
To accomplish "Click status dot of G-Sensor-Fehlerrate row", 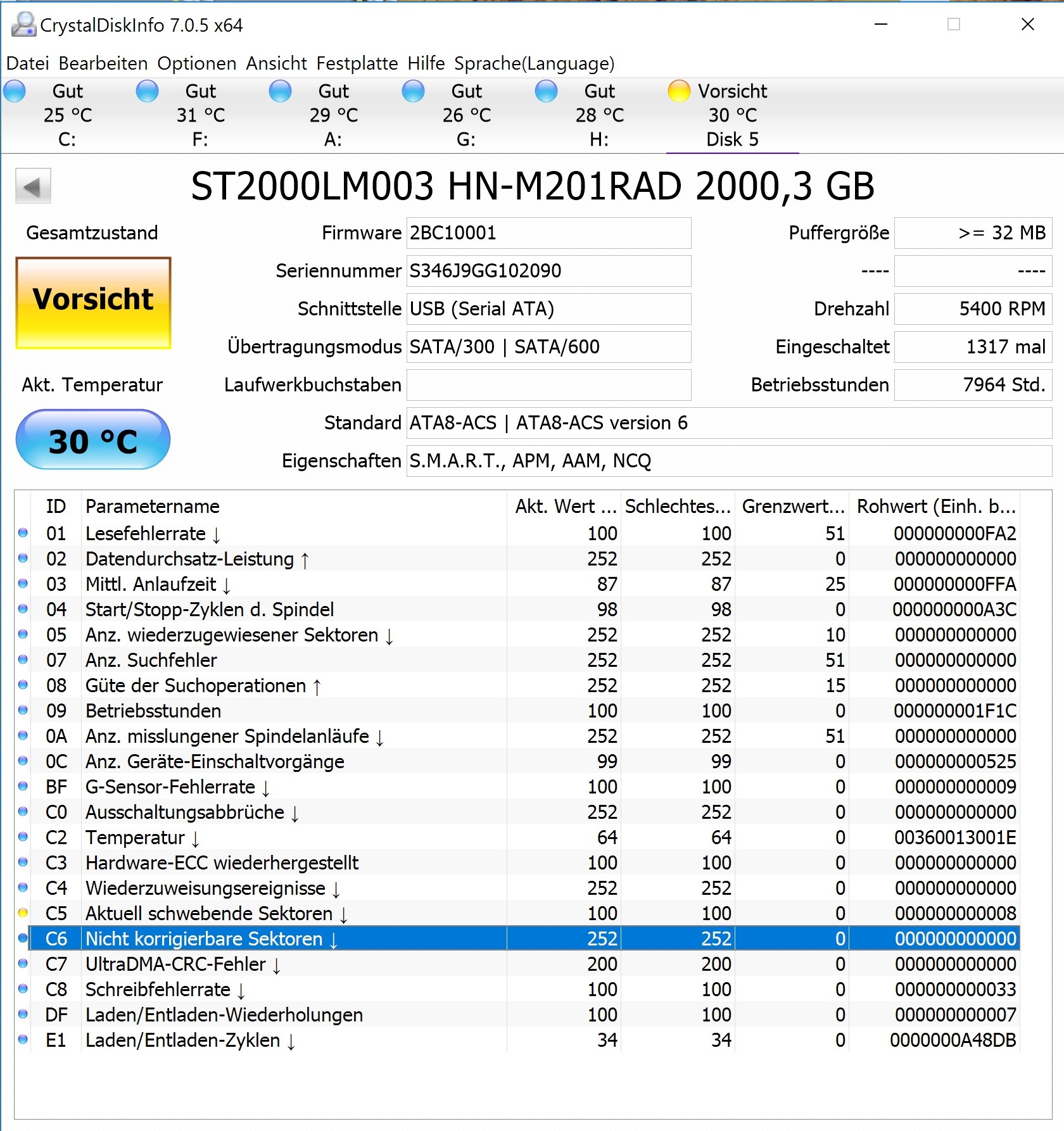I will [23, 787].
